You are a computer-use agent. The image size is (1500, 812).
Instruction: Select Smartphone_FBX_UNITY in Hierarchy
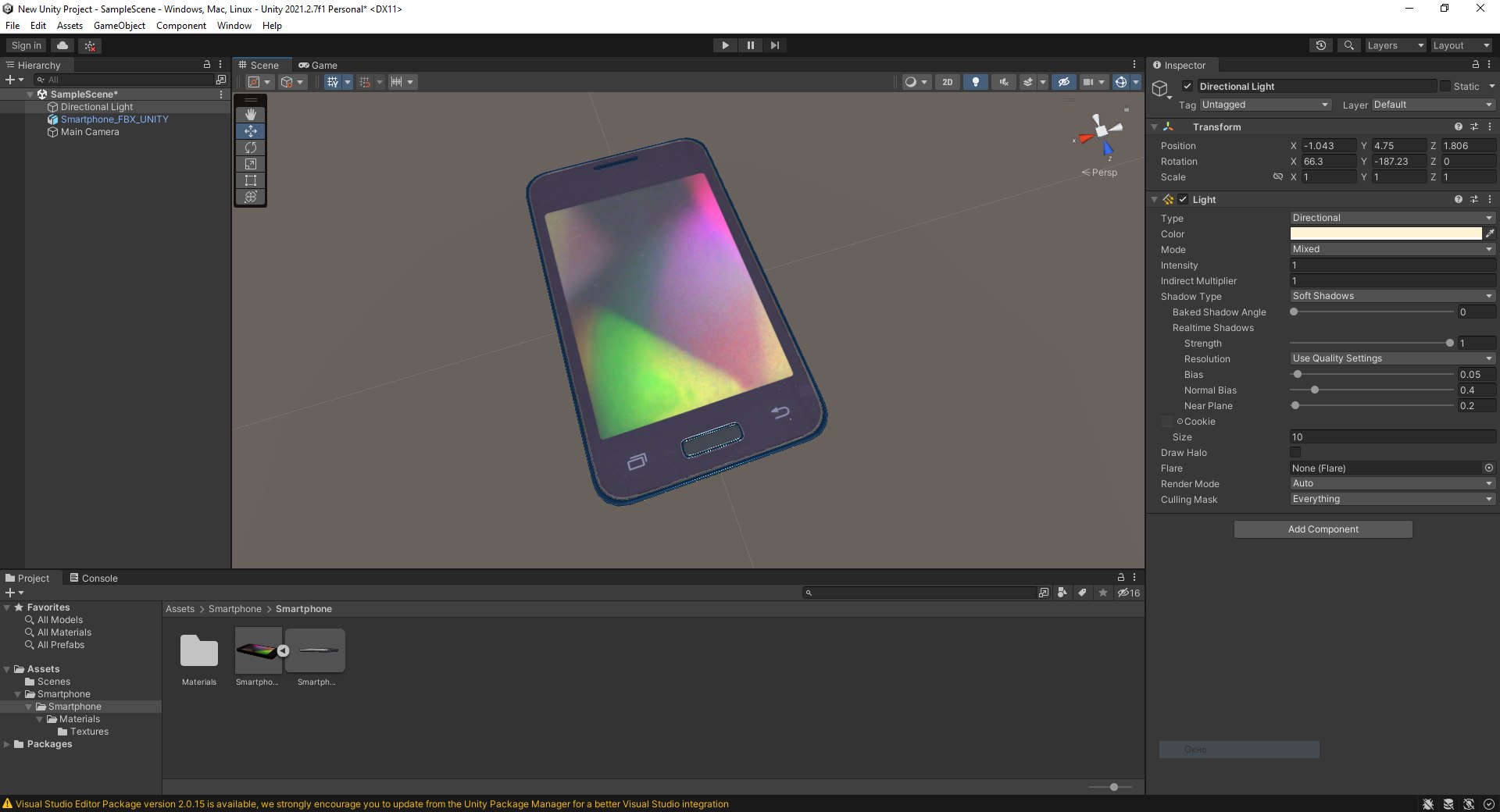click(x=115, y=119)
